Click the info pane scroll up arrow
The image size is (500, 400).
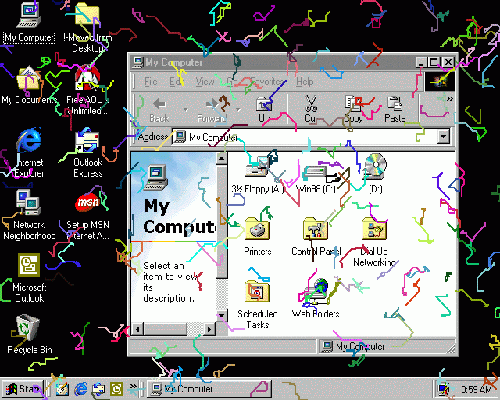tap(221, 159)
